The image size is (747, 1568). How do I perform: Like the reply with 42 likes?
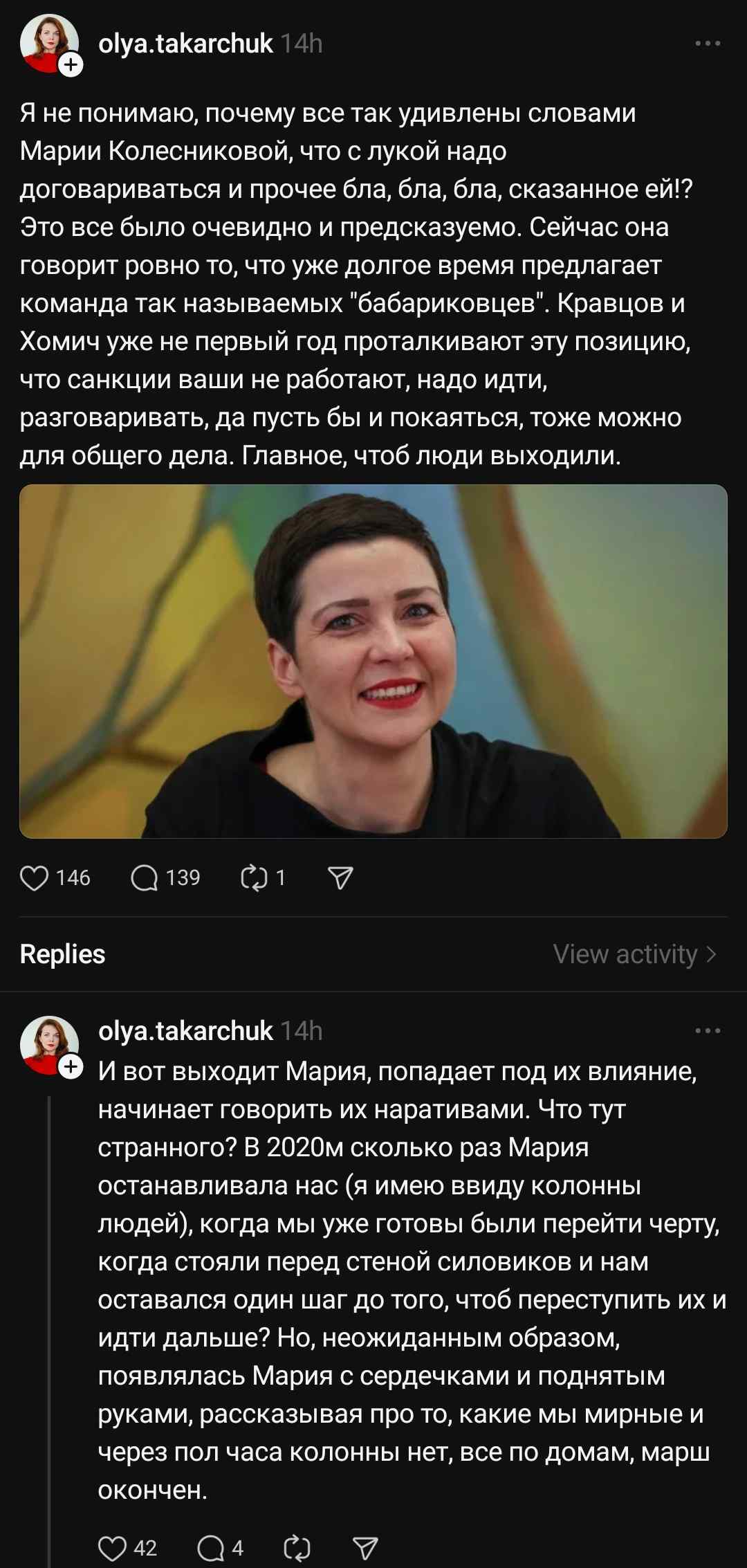[x=113, y=1548]
